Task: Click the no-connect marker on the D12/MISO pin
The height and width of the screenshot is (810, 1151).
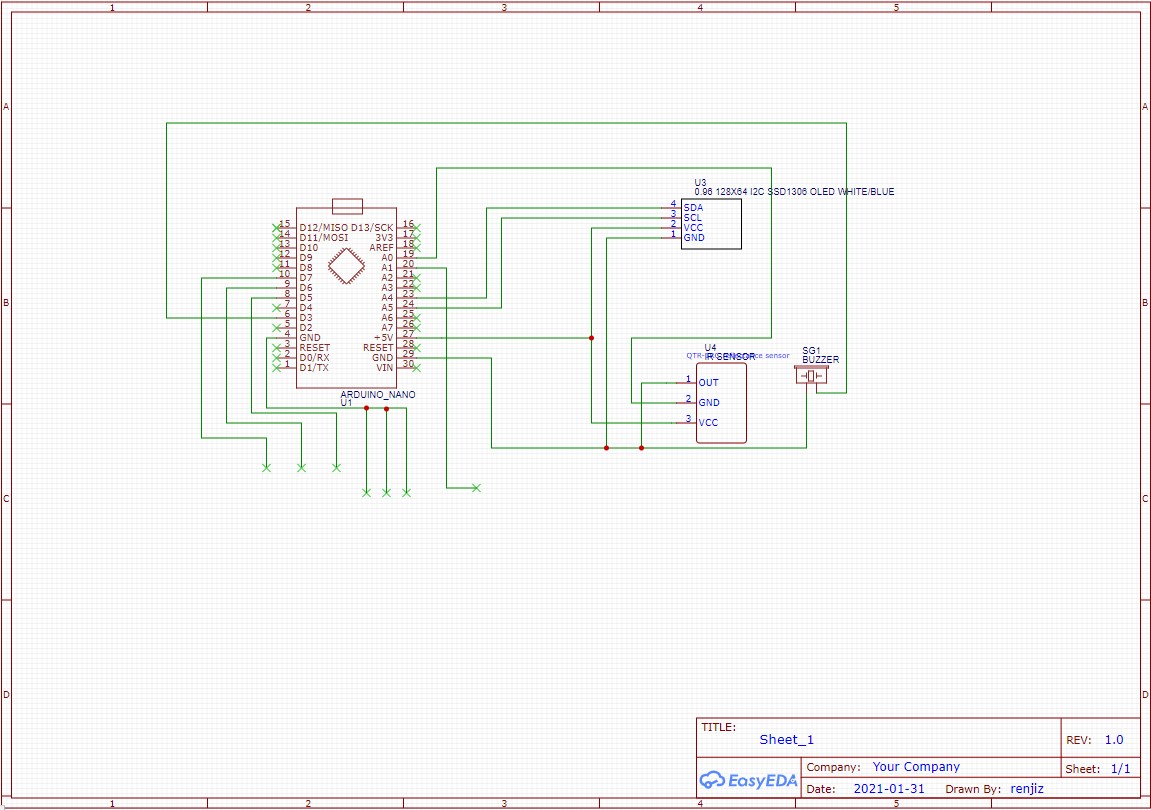Action: (x=277, y=228)
